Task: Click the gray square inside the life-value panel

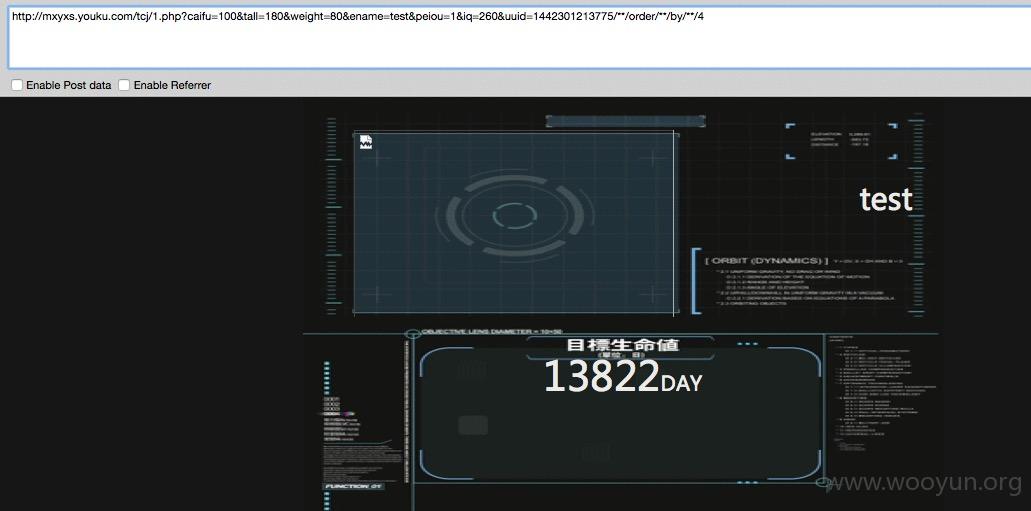Action: point(473,426)
